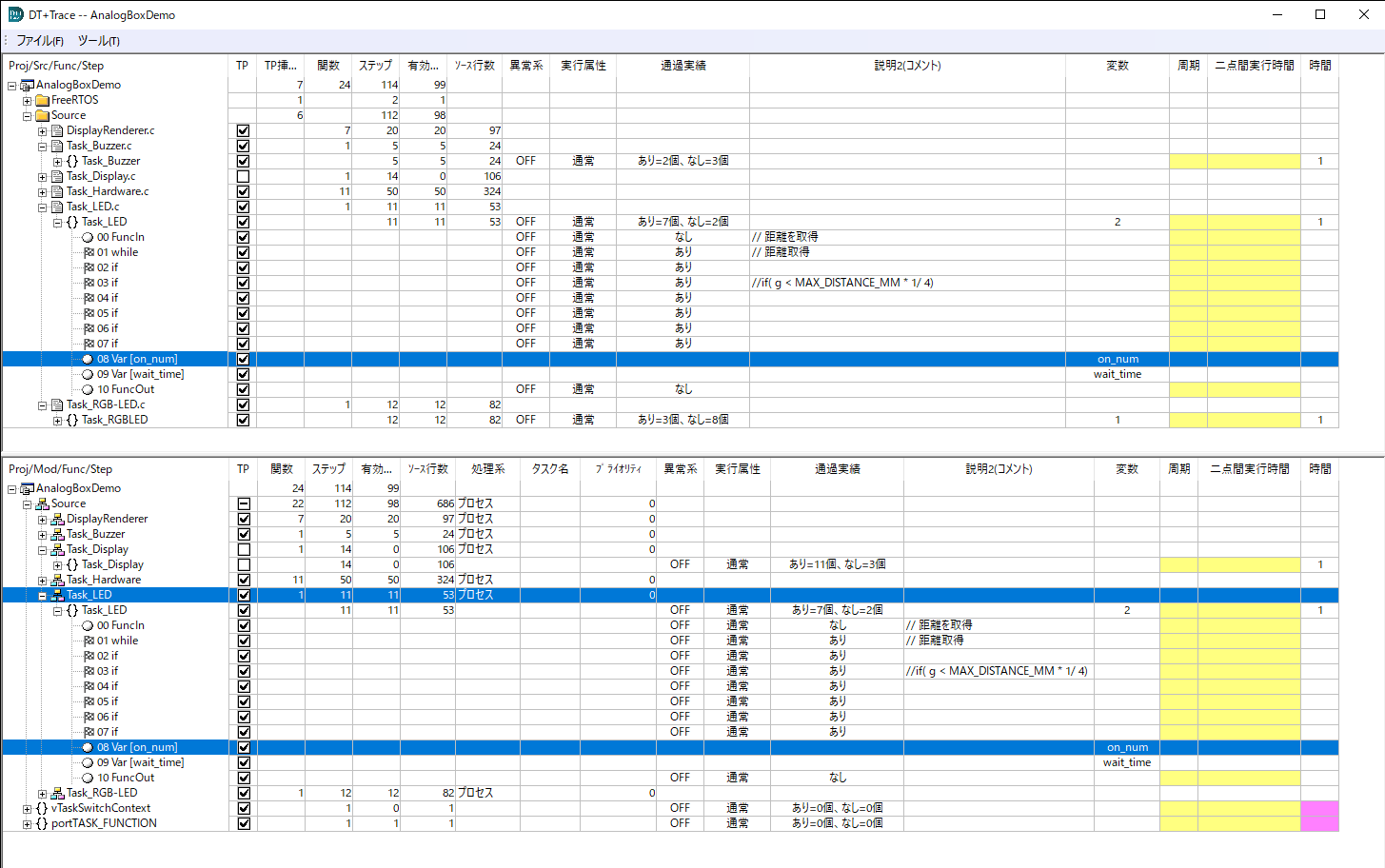Click the FreeRTOS folder icon
The height and width of the screenshot is (868, 1385).
pos(42,100)
